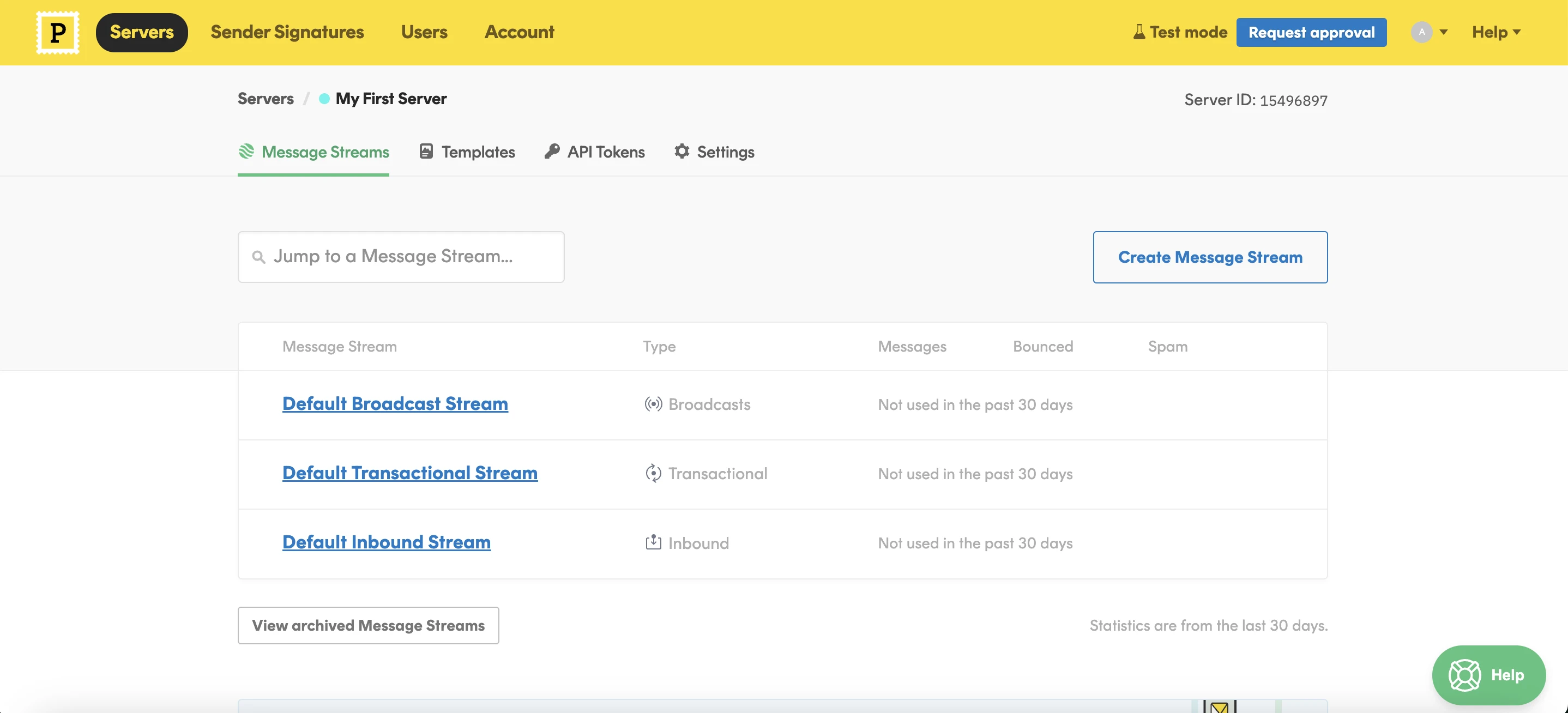Click the Postmark stamp logo
The image size is (1568, 713).
coord(58,32)
